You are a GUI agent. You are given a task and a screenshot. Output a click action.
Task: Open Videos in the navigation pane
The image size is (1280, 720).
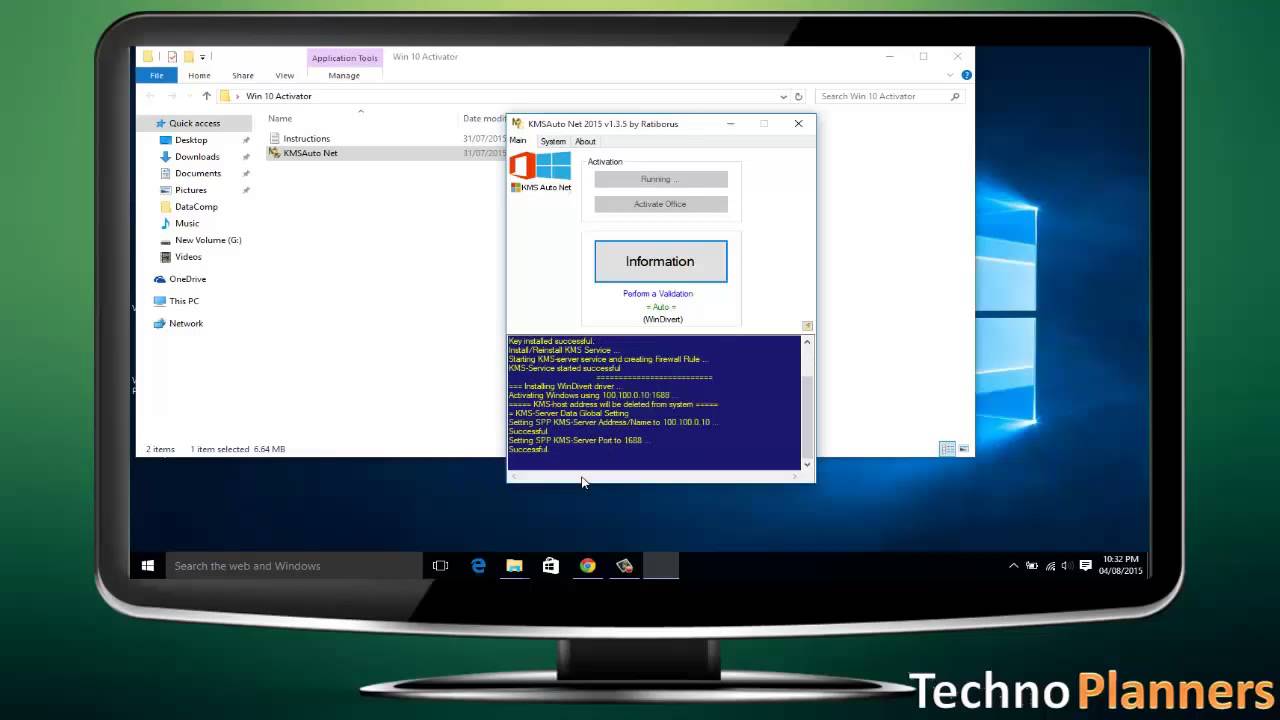(188, 257)
